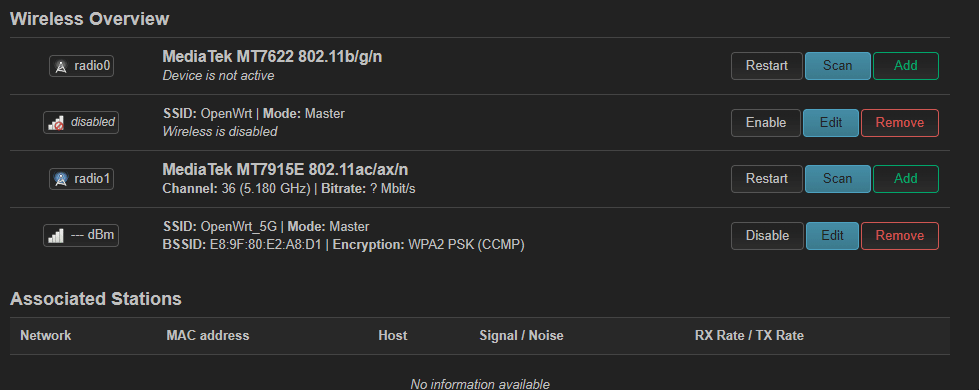This screenshot has width=979, height=390.
Task: Edit the OpenWrt SSID settings
Action: [x=831, y=123]
